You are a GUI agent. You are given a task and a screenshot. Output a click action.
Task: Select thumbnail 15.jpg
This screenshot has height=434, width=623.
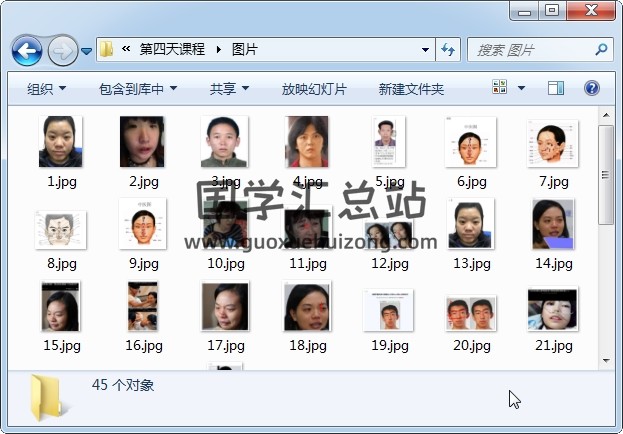tap(60, 306)
